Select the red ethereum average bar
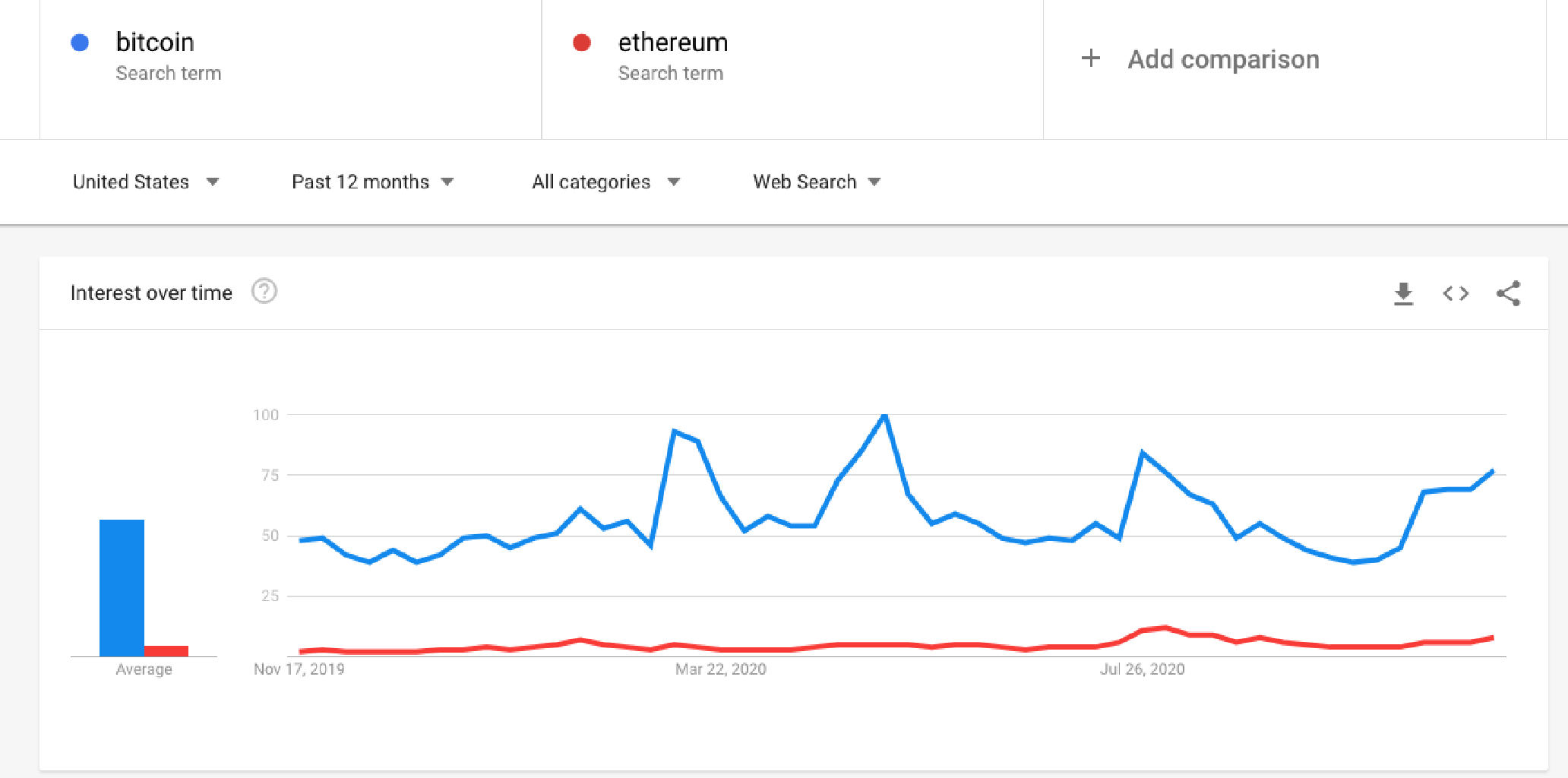Screen dimensions: 1568x778 [x=166, y=651]
